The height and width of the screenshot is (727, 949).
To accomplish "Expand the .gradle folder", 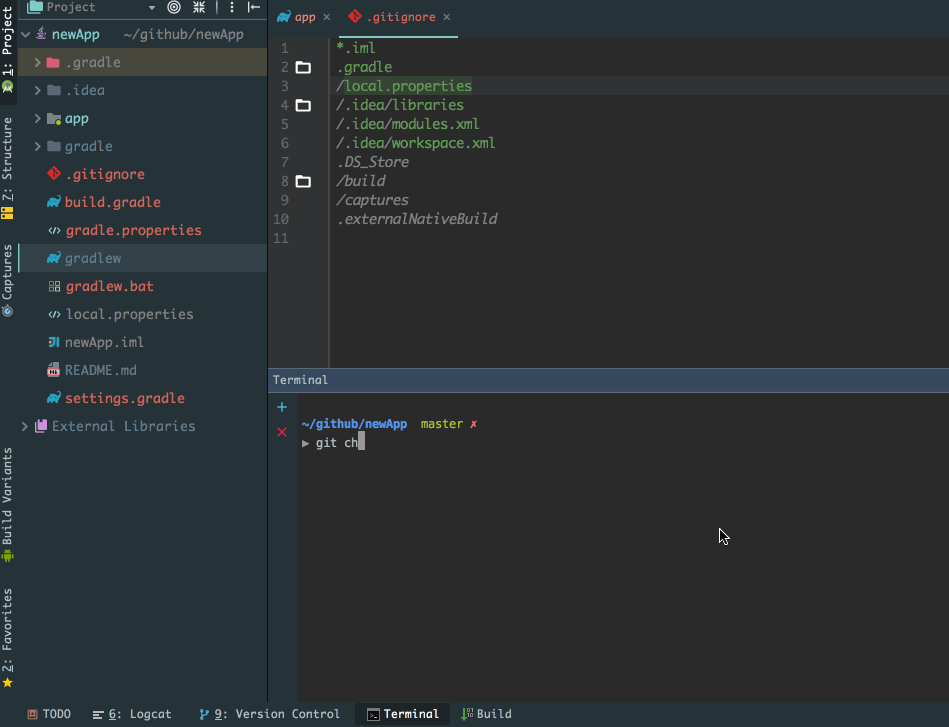I will coord(37,62).
